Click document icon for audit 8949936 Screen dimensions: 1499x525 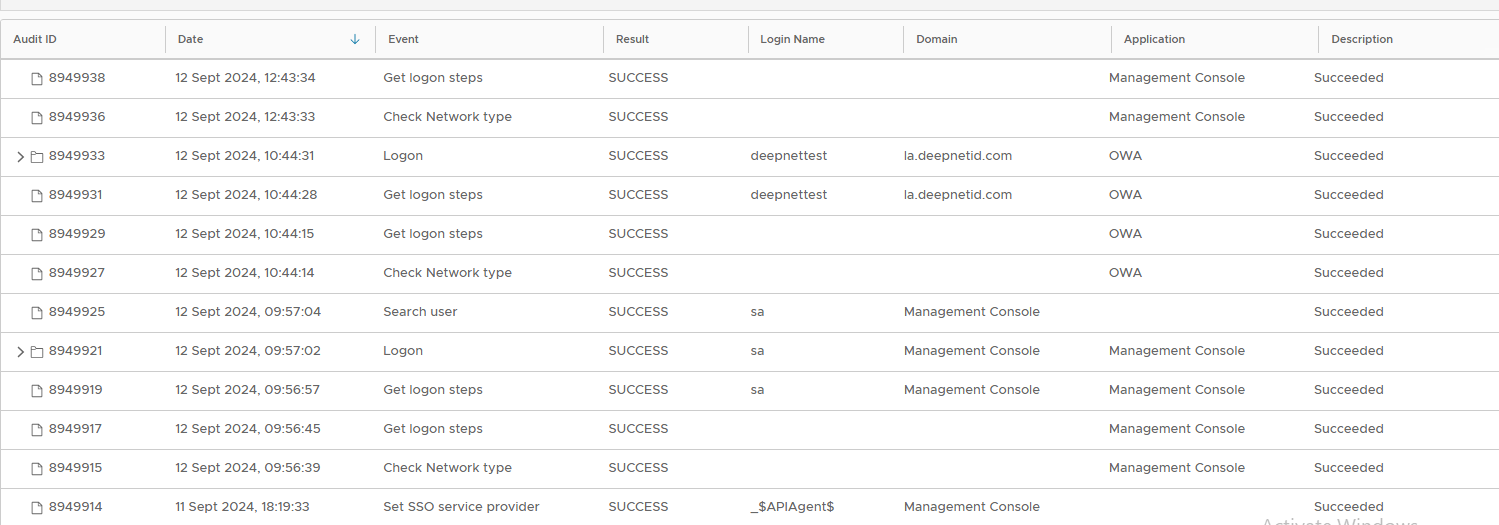coord(37,117)
